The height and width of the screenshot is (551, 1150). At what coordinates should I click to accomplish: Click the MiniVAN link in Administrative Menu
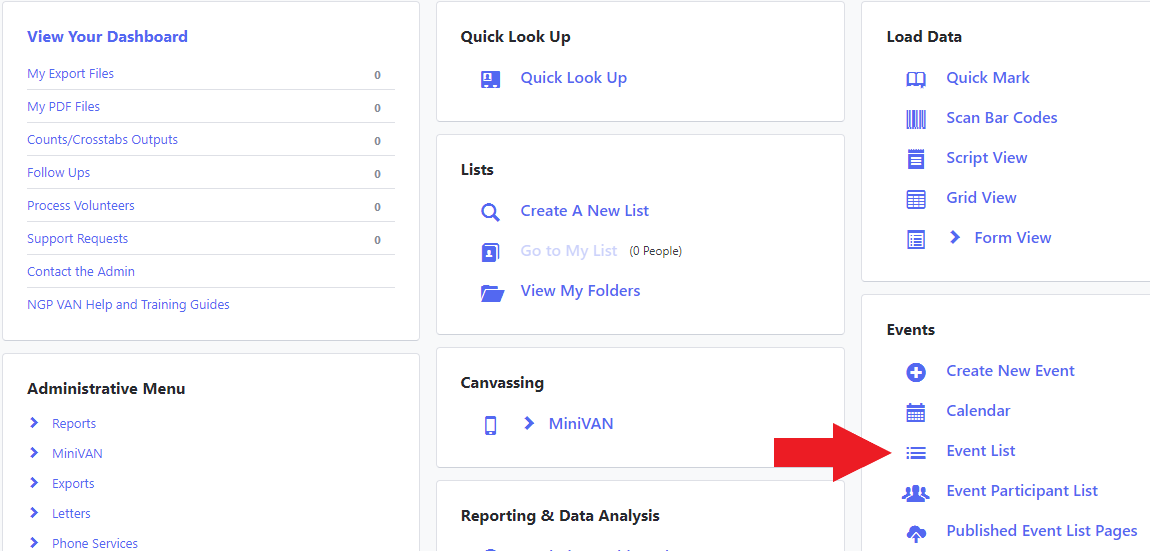[x=77, y=453]
